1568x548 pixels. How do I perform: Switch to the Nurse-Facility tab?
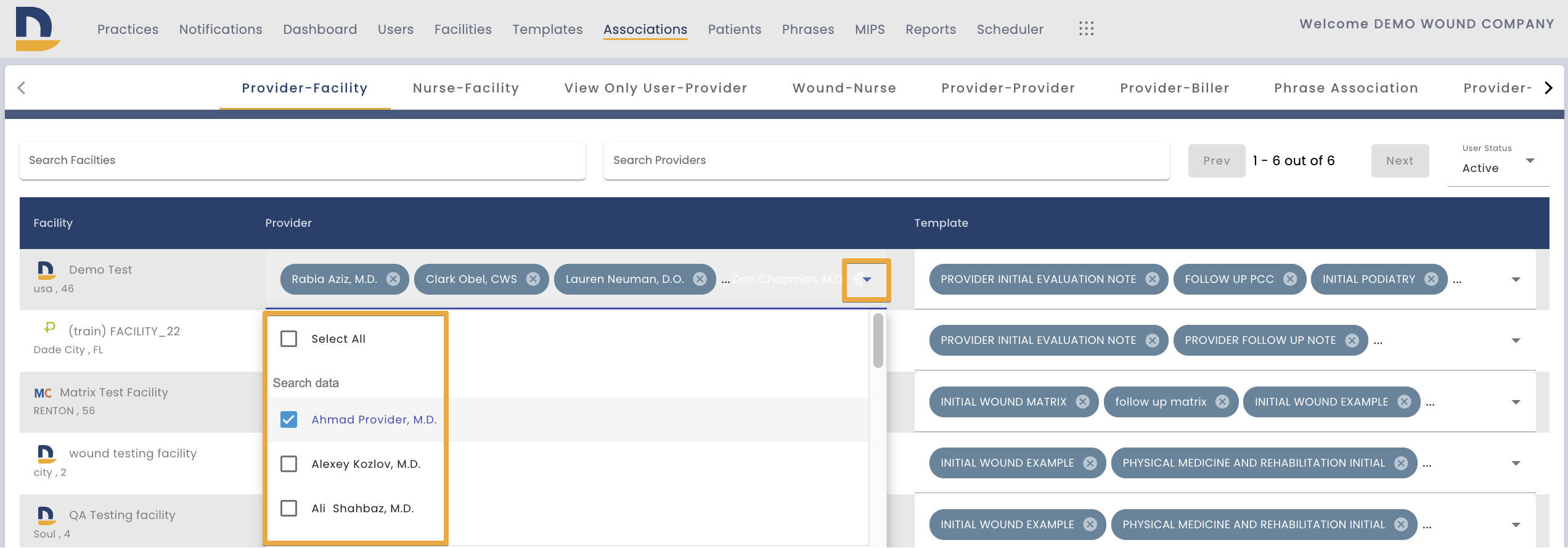(x=466, y=88)
